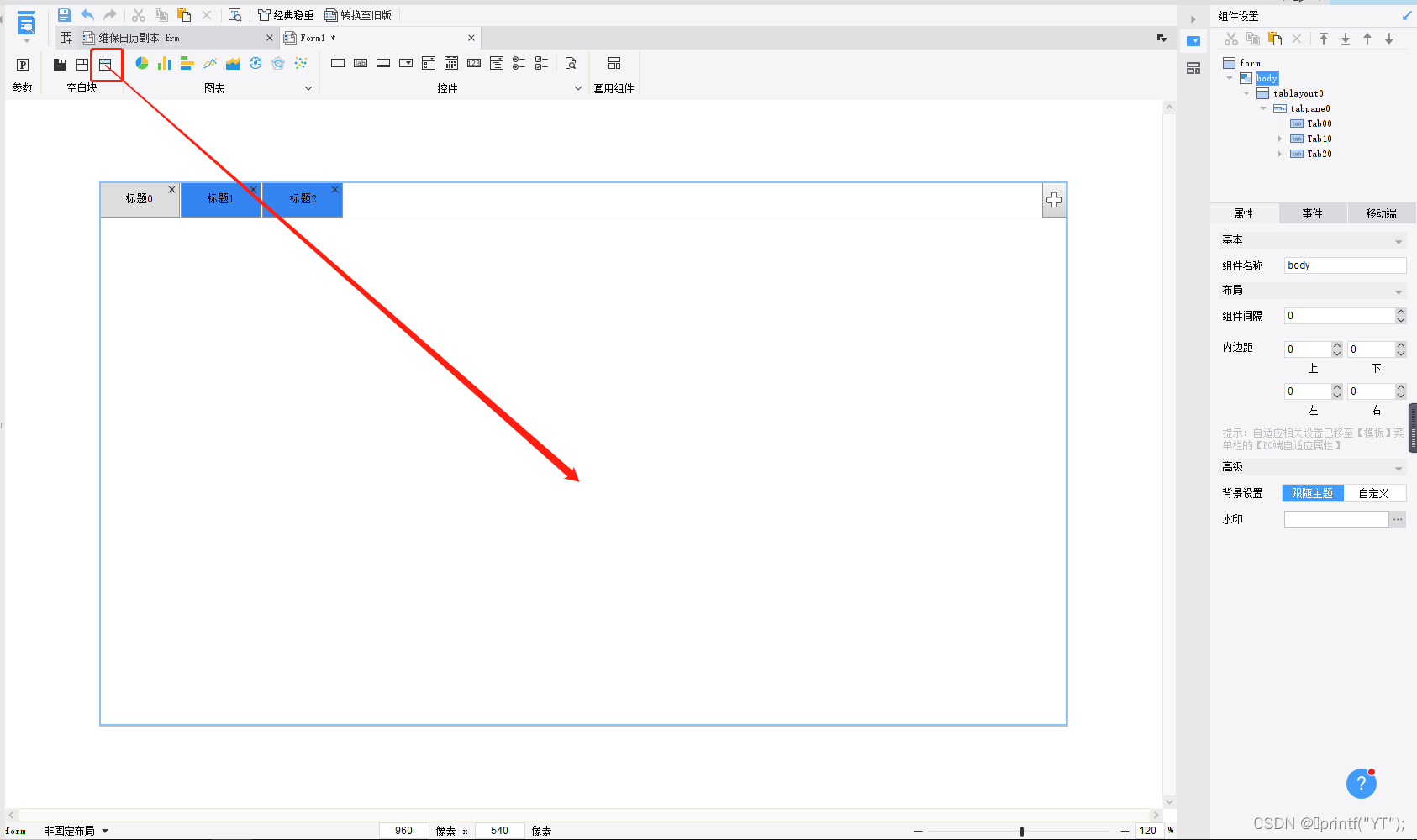Pick the line chart icon
Viewport: 1417px width, 840px height.
coord(210,63)
